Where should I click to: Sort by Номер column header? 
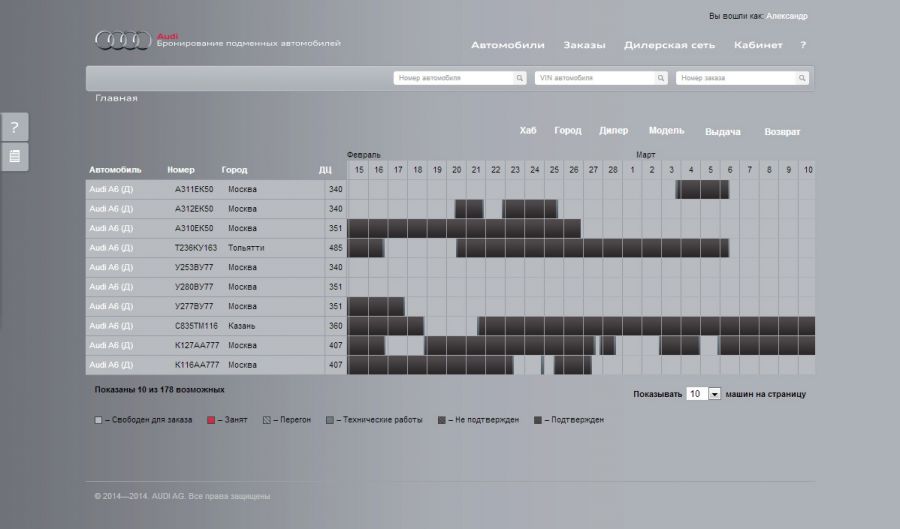click(181, 170)
